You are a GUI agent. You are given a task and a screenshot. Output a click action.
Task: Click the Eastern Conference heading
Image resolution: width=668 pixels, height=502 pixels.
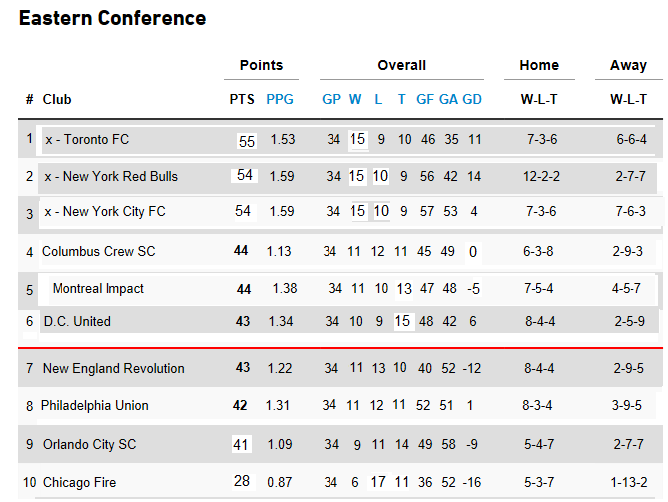point(112,19)
